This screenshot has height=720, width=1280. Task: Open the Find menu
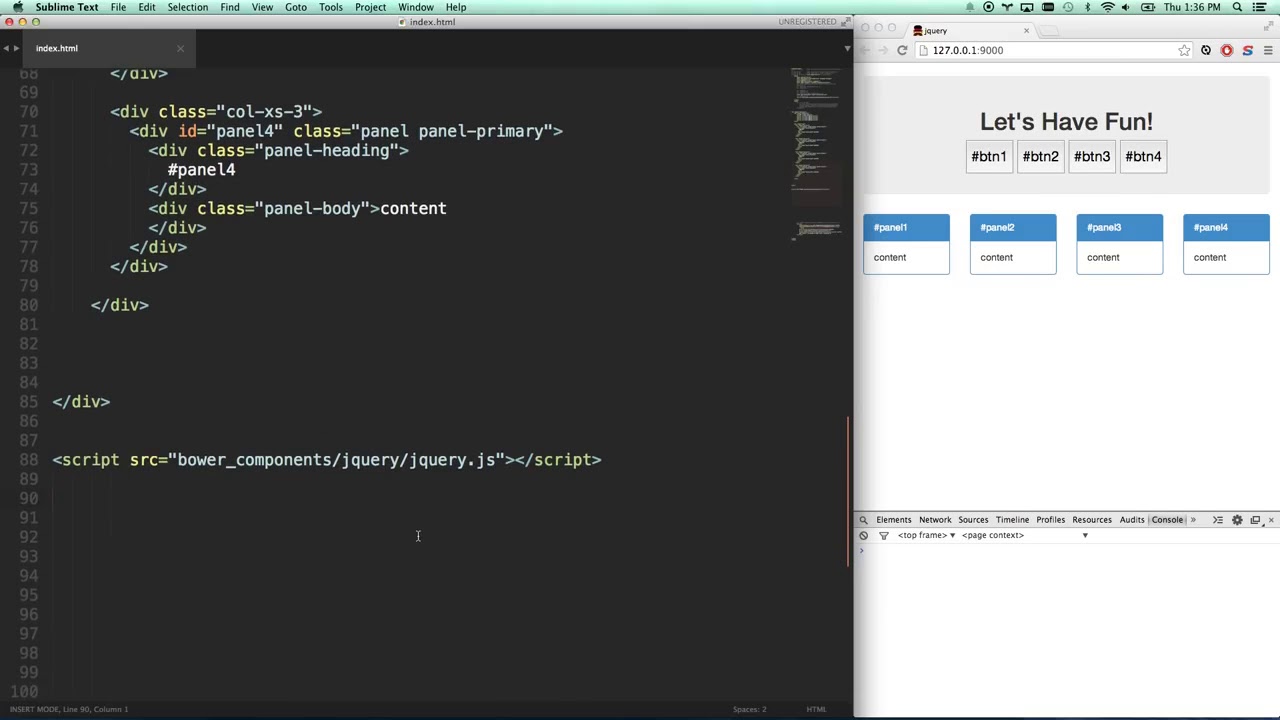click(x=230, y=7)
